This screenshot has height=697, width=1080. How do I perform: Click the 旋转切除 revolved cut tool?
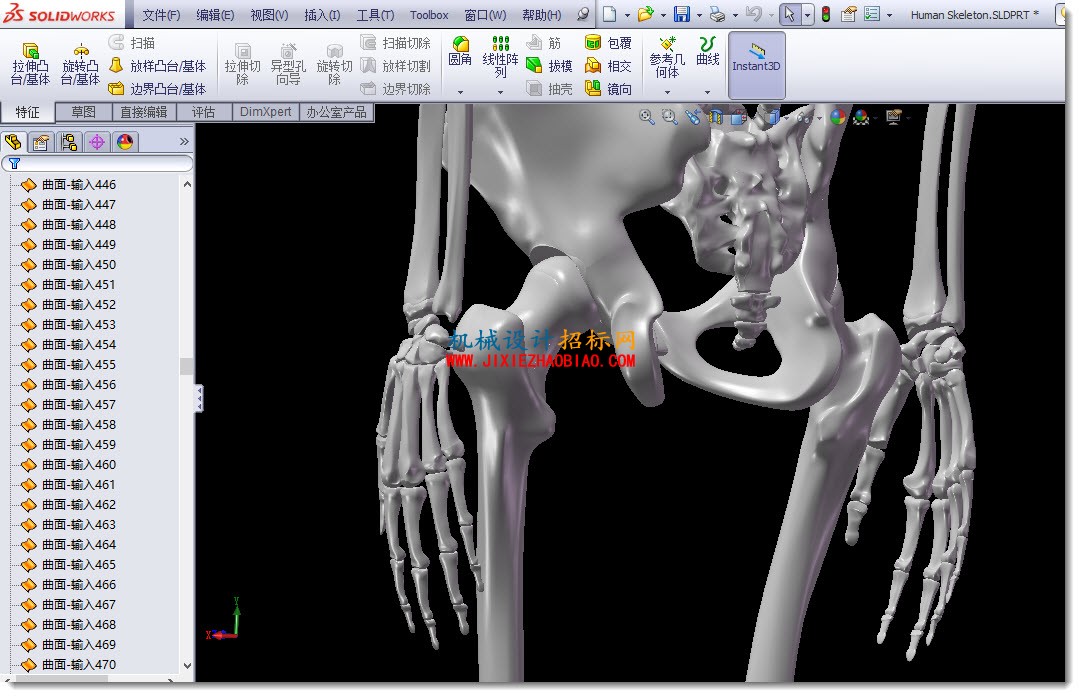(334, 64)
